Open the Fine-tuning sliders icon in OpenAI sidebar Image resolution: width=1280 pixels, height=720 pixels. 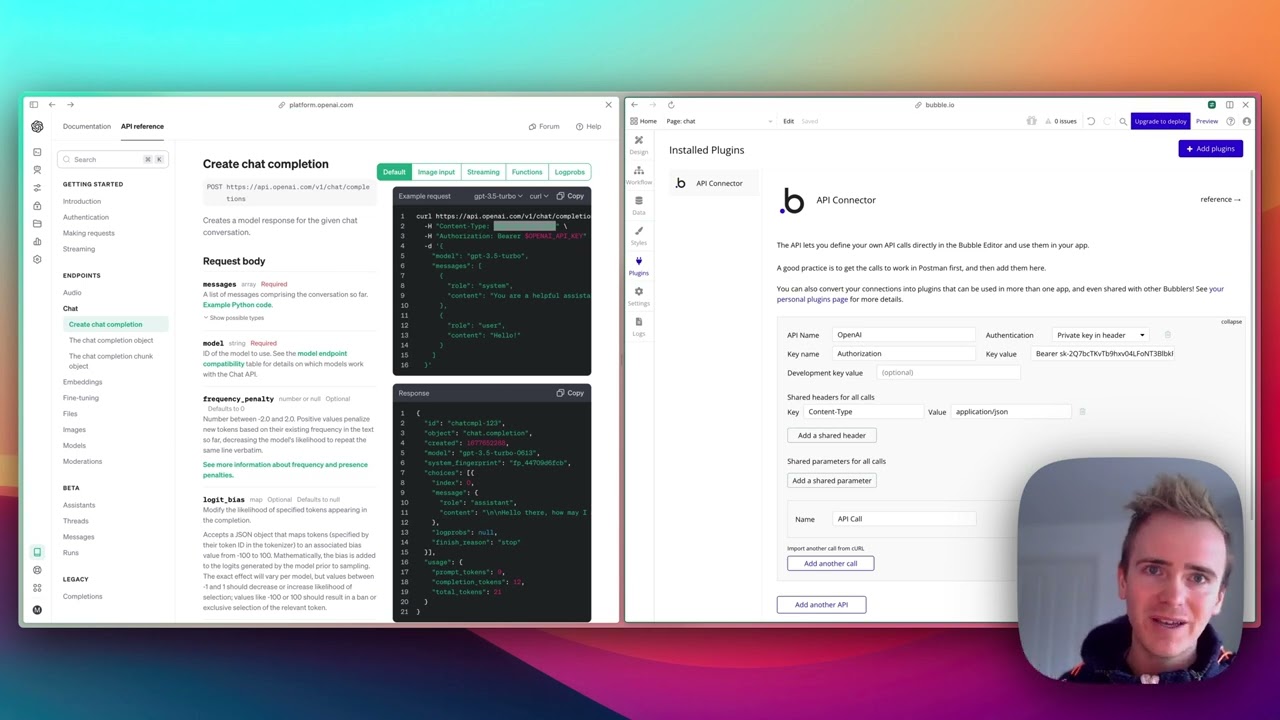click(x=37, y=188)
